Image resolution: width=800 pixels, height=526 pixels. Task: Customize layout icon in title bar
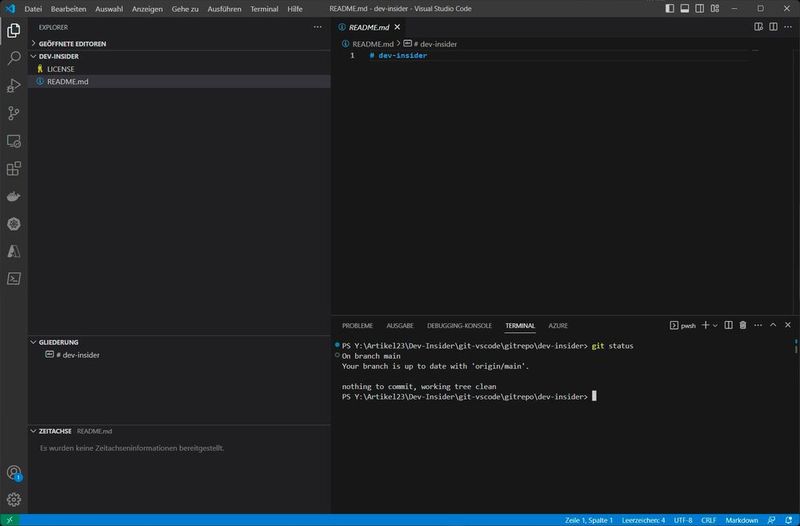tap(715, 9)
